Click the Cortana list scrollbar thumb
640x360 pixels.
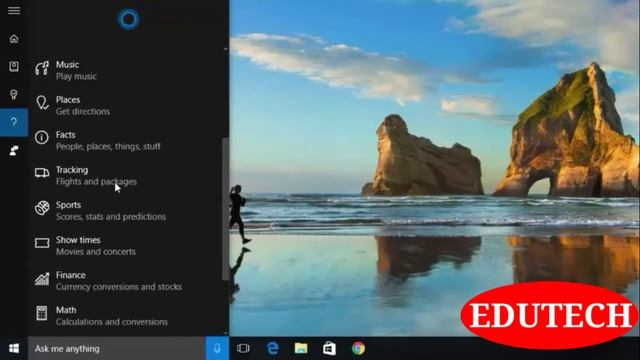click(x=225, y=209)
